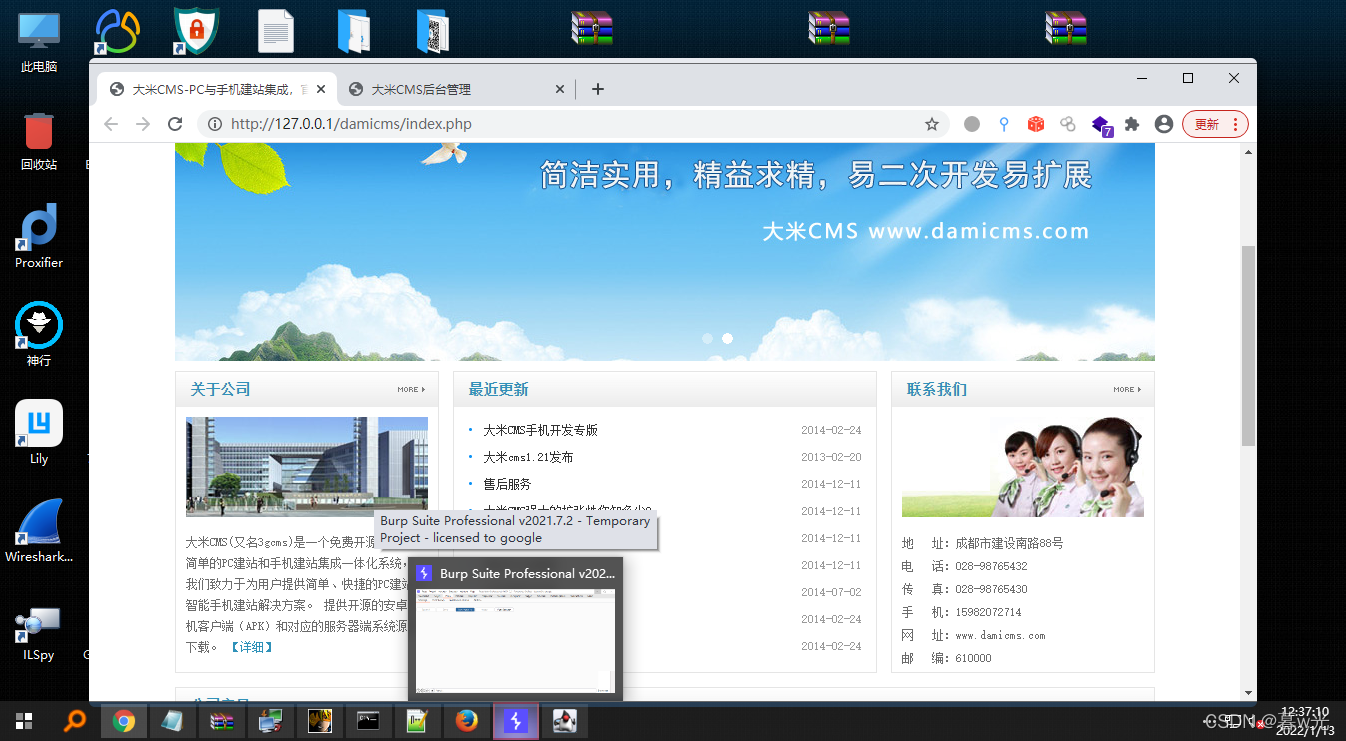The image size is (1346, 741).
Task: Open the green shield lock desktop shortcut
Action: point(196,31)
